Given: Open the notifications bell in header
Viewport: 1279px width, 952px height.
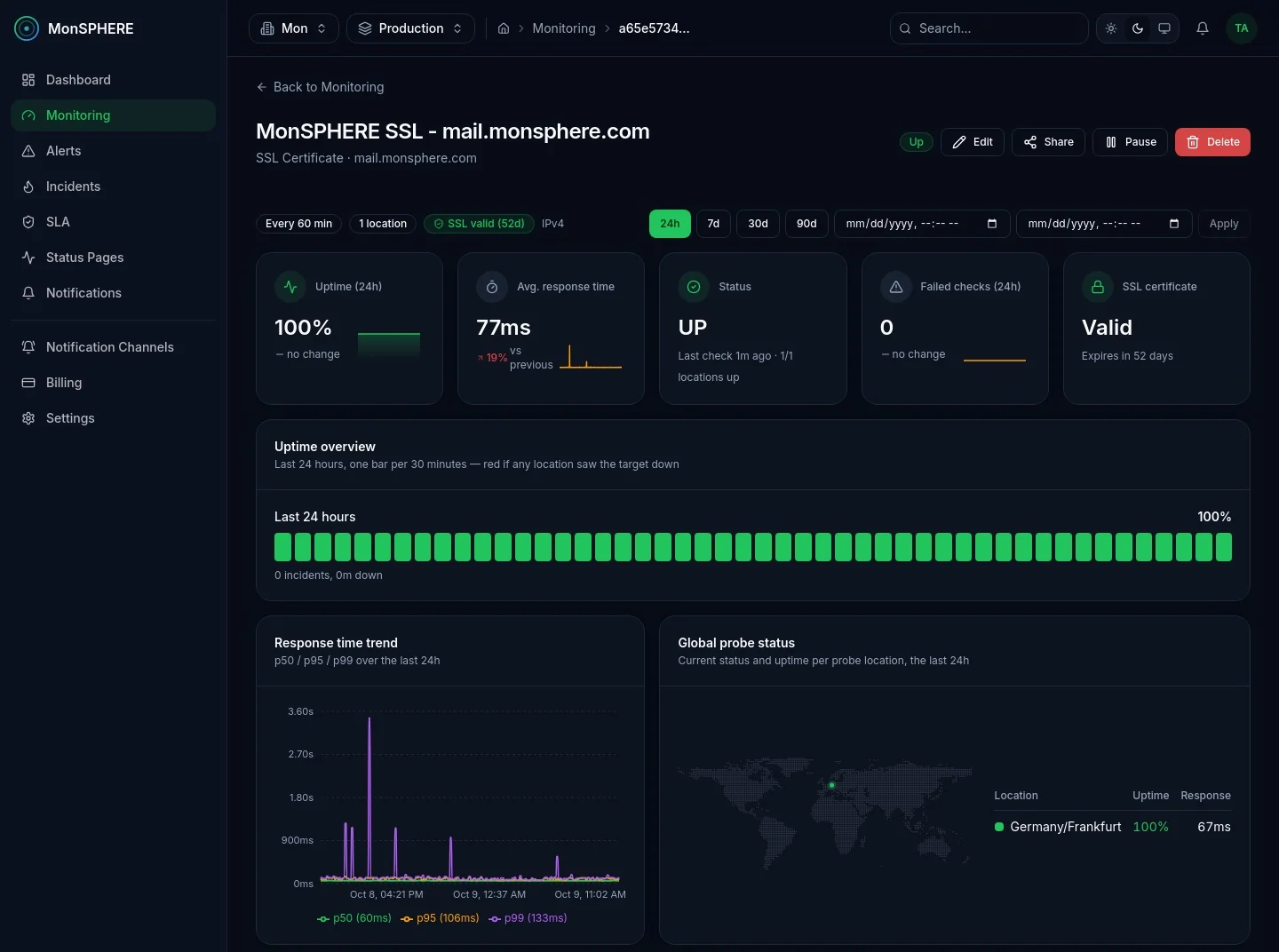Looking at the screenshot, I should (x=1203, y=28).
